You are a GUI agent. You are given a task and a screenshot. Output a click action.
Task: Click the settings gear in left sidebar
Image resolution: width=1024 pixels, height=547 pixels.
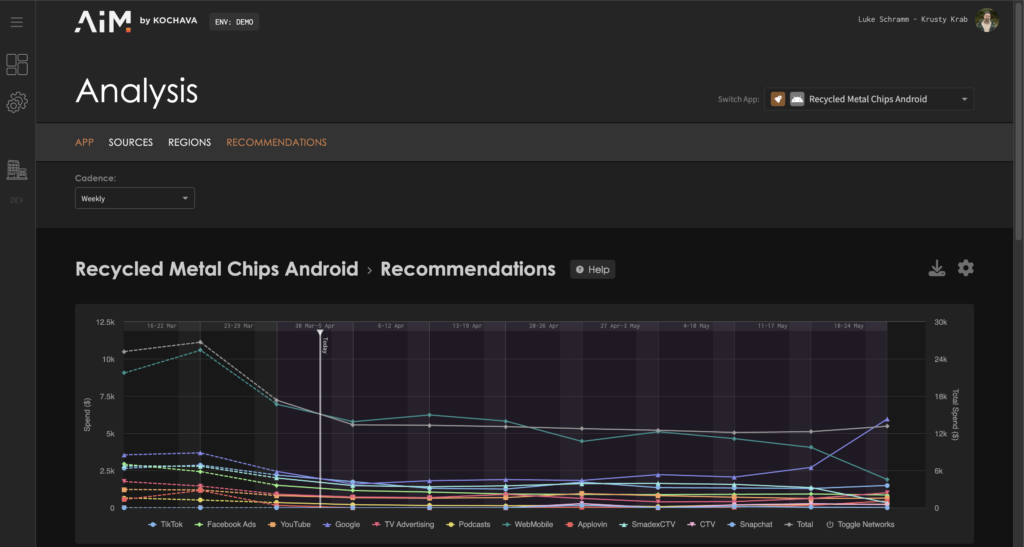click(16, 103)
